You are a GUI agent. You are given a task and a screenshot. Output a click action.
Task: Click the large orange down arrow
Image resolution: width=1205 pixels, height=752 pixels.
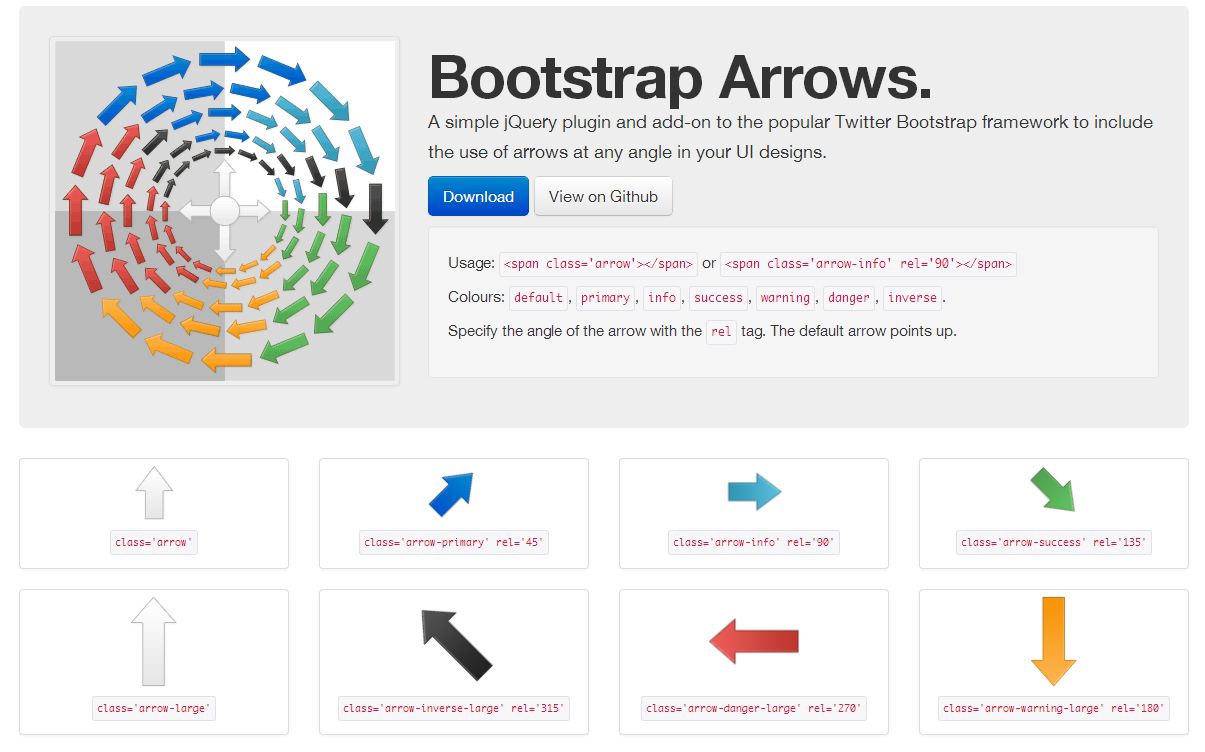click(1053, 642)
